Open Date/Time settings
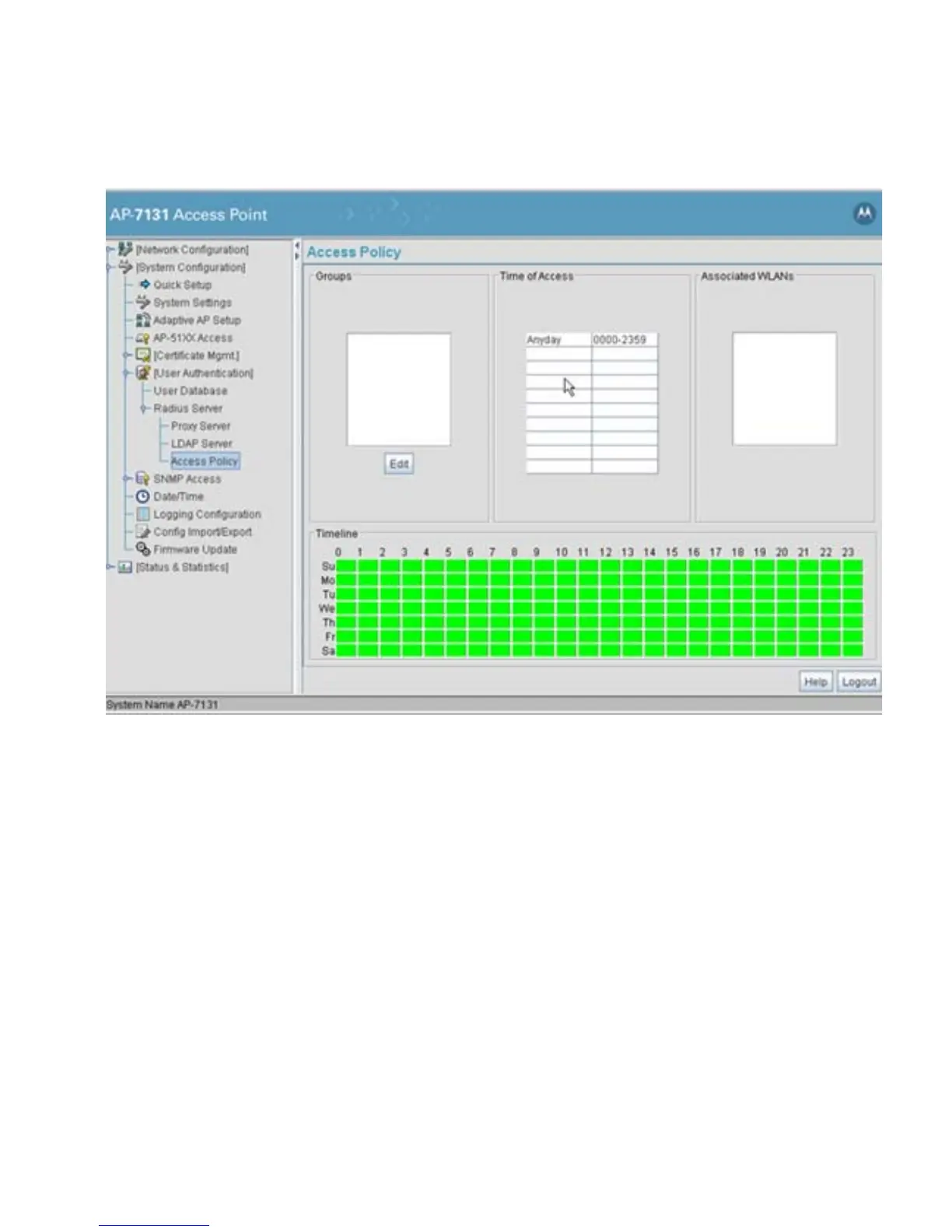 (179, 496)
